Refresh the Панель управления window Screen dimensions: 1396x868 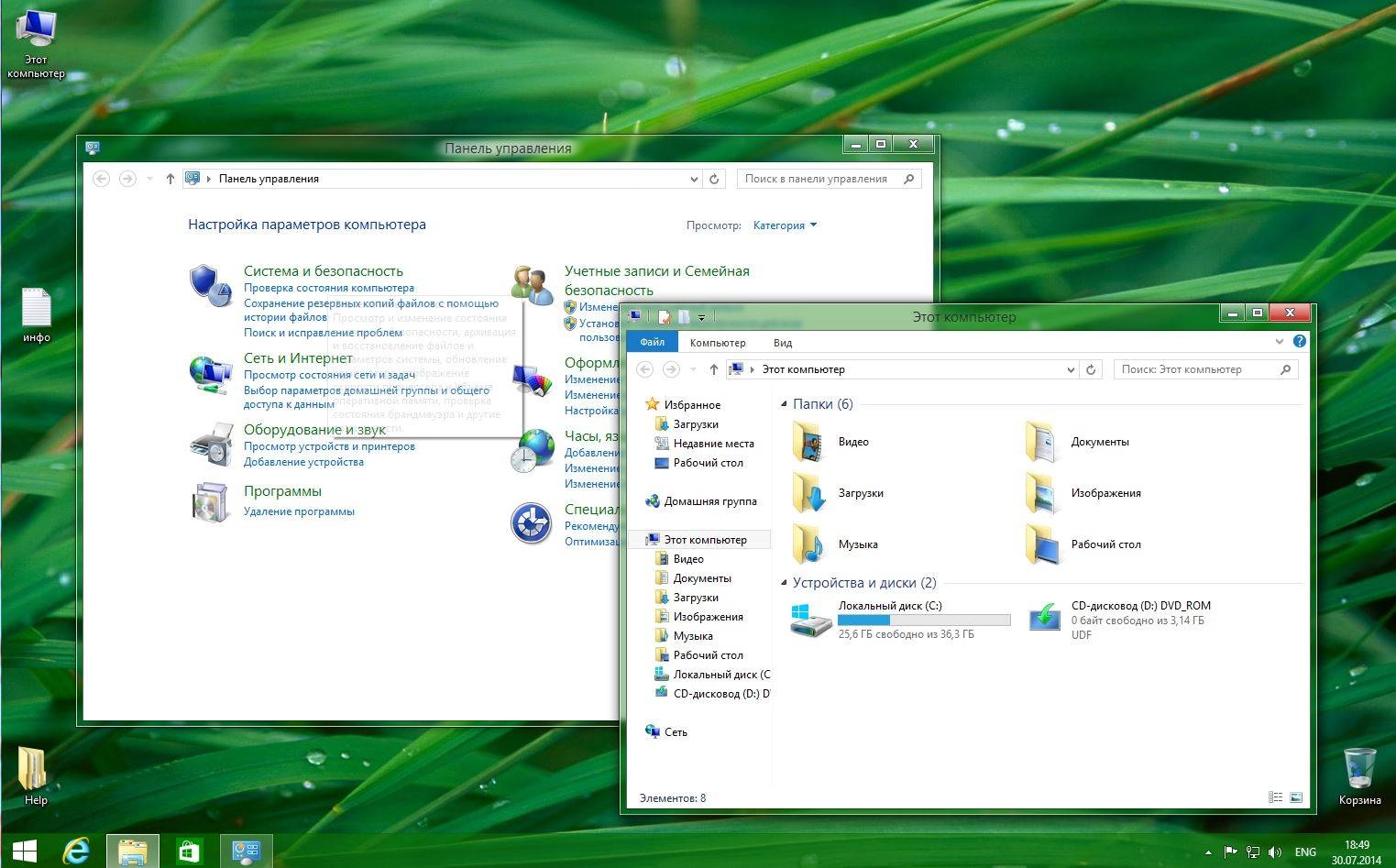[x=714, y=179]
